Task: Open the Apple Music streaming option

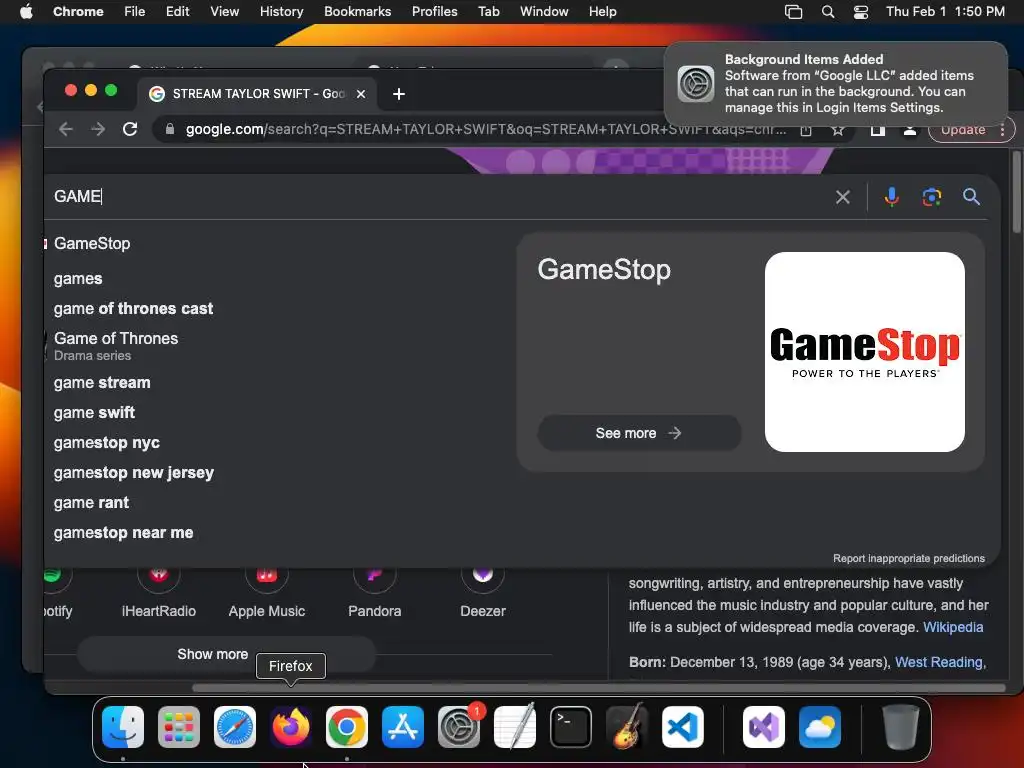Action: click(266, 592)
